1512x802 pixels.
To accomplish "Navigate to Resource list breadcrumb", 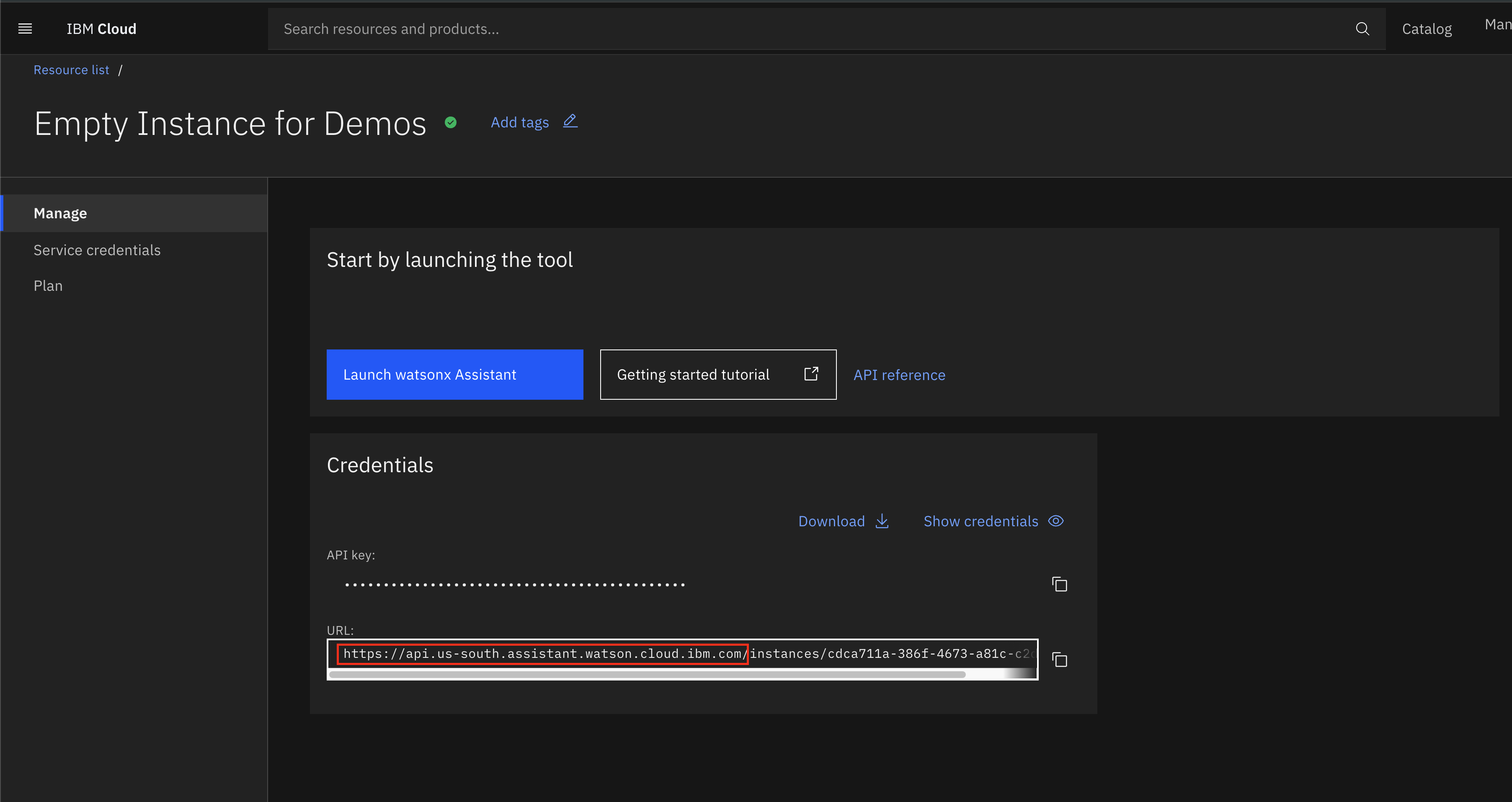I will pos(72,70).
